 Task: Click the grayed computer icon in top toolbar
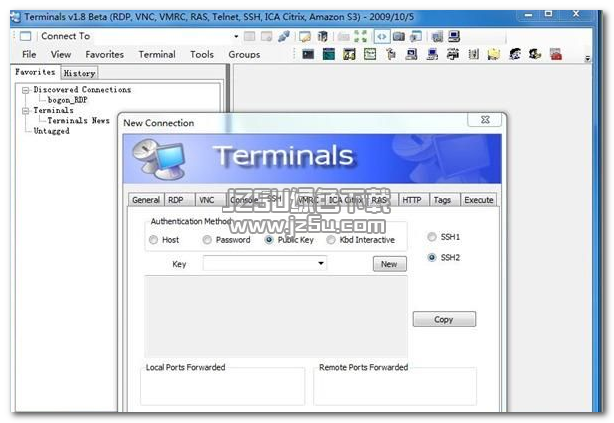pyautogui.click(x=437, y=36)
